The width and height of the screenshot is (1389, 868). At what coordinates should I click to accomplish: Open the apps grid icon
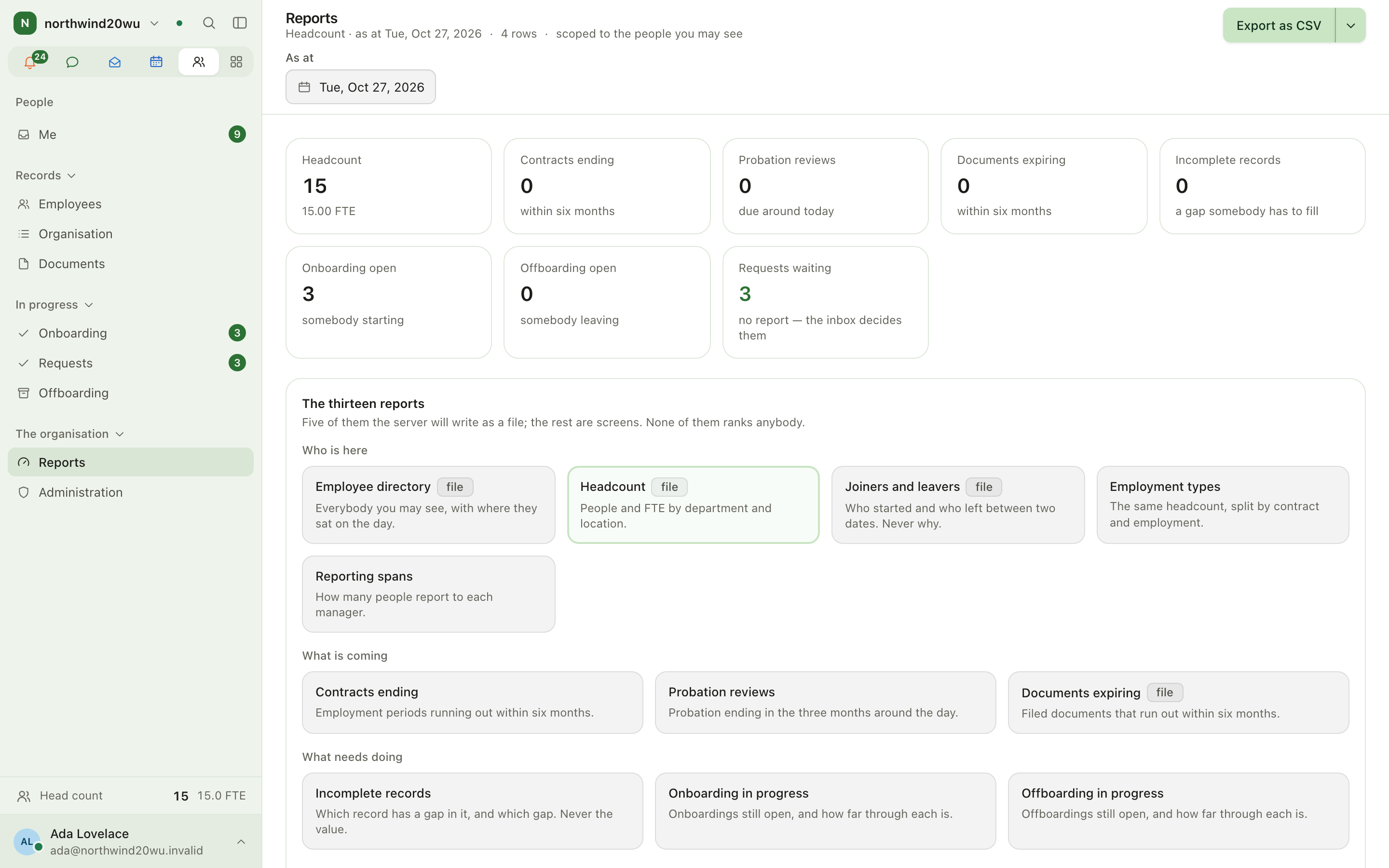(236, 61)
